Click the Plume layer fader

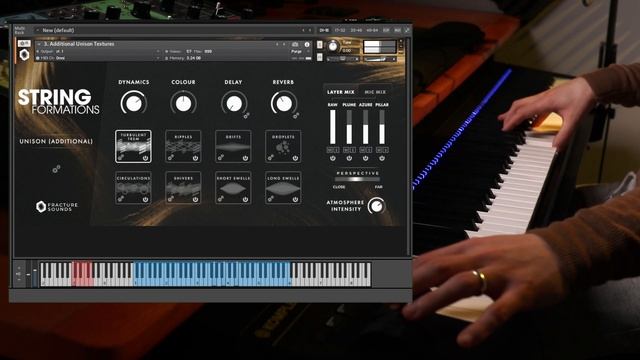pos(349,127)
